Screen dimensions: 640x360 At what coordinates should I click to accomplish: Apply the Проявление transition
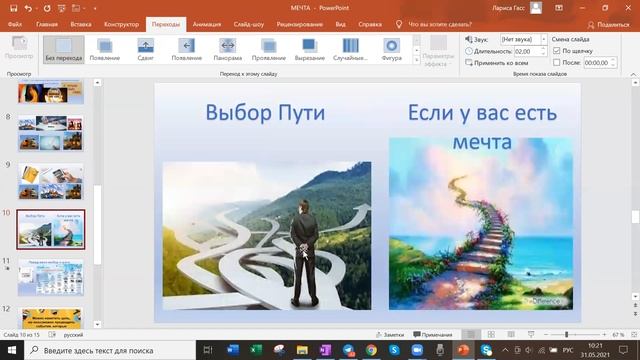point(269,49)
